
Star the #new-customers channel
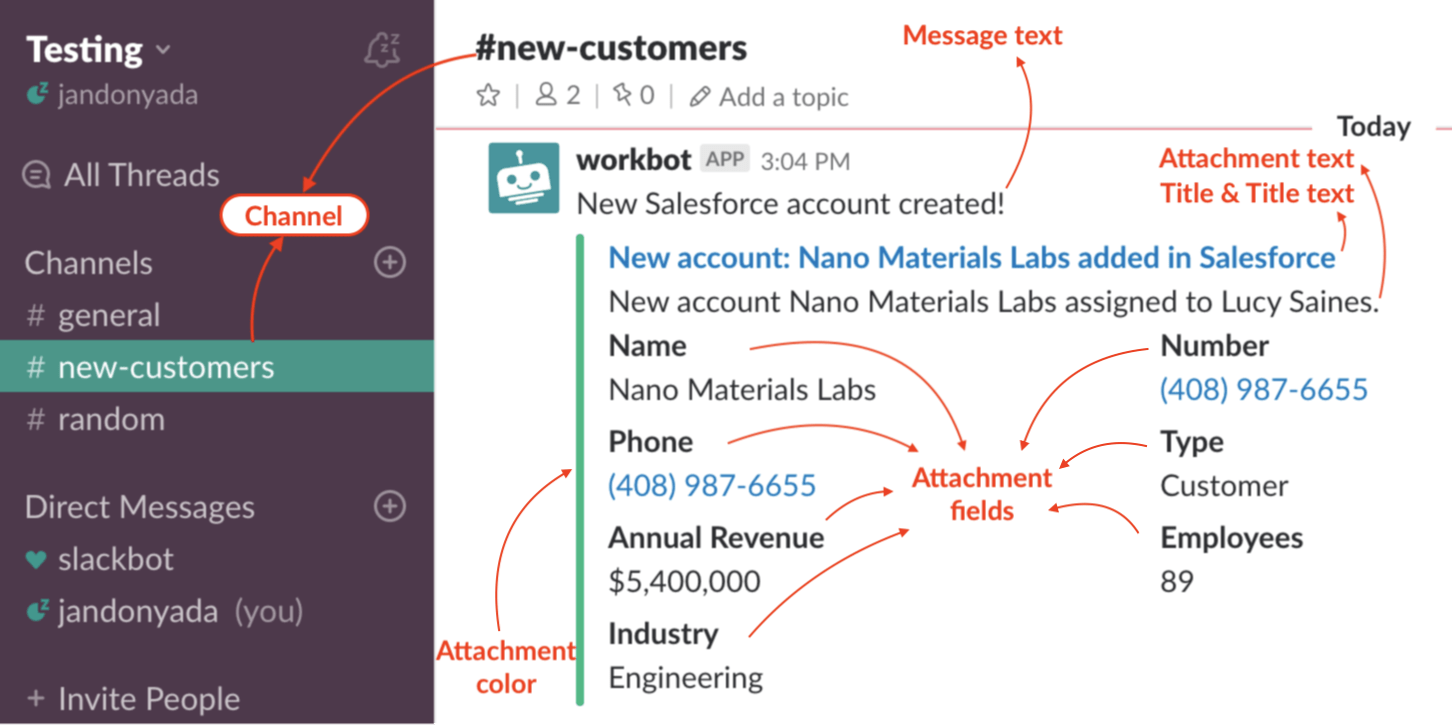(x=488, y=95)
